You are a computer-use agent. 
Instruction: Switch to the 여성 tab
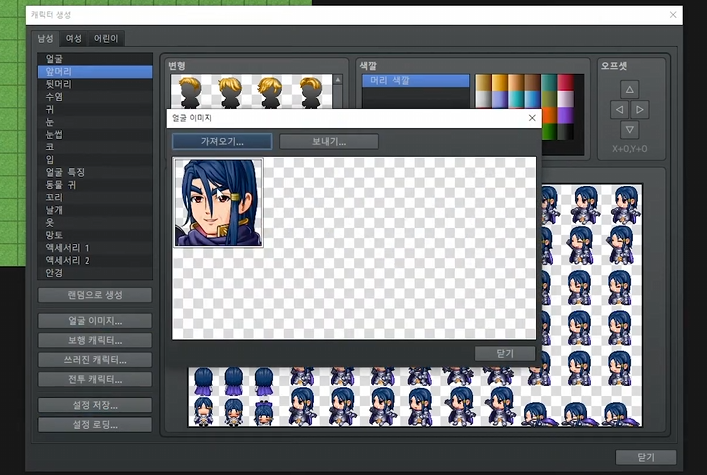coord(73,39)
